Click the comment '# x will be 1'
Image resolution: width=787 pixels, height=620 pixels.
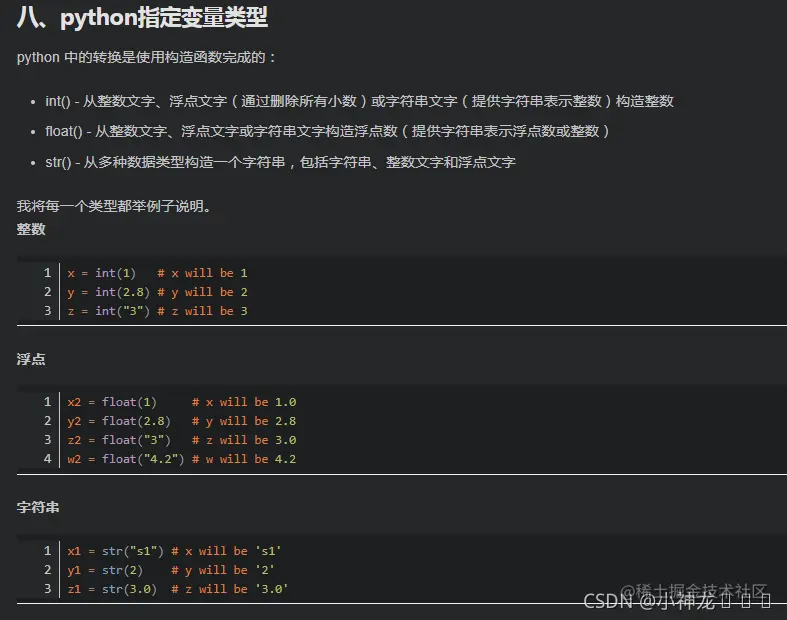pos(202,273)
